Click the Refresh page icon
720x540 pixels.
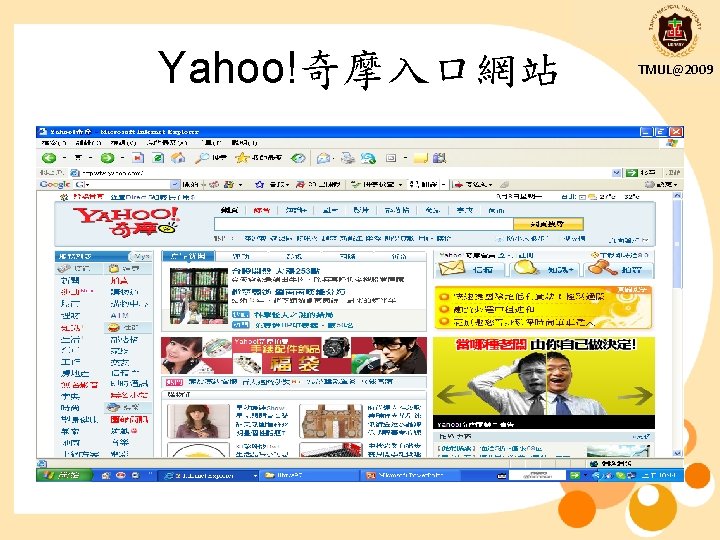click(x=158, y=158)
